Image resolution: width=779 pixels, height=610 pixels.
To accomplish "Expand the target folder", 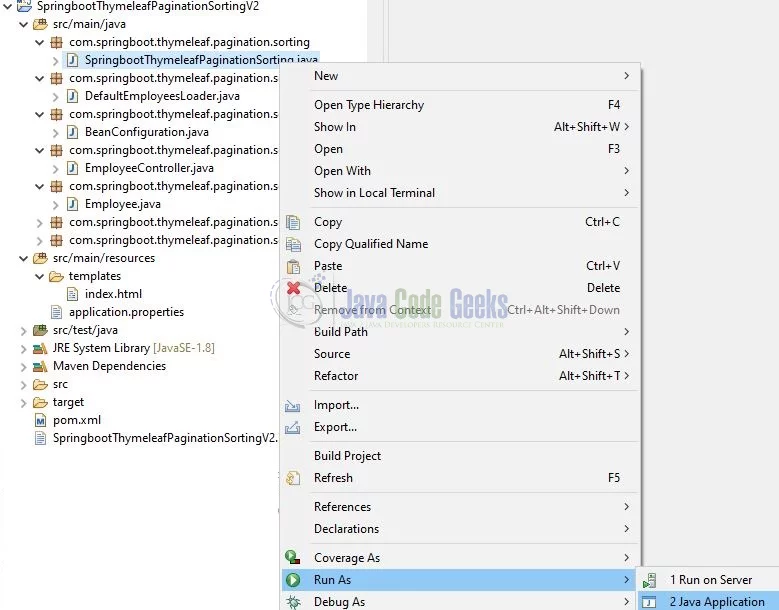I will [23, 402].
